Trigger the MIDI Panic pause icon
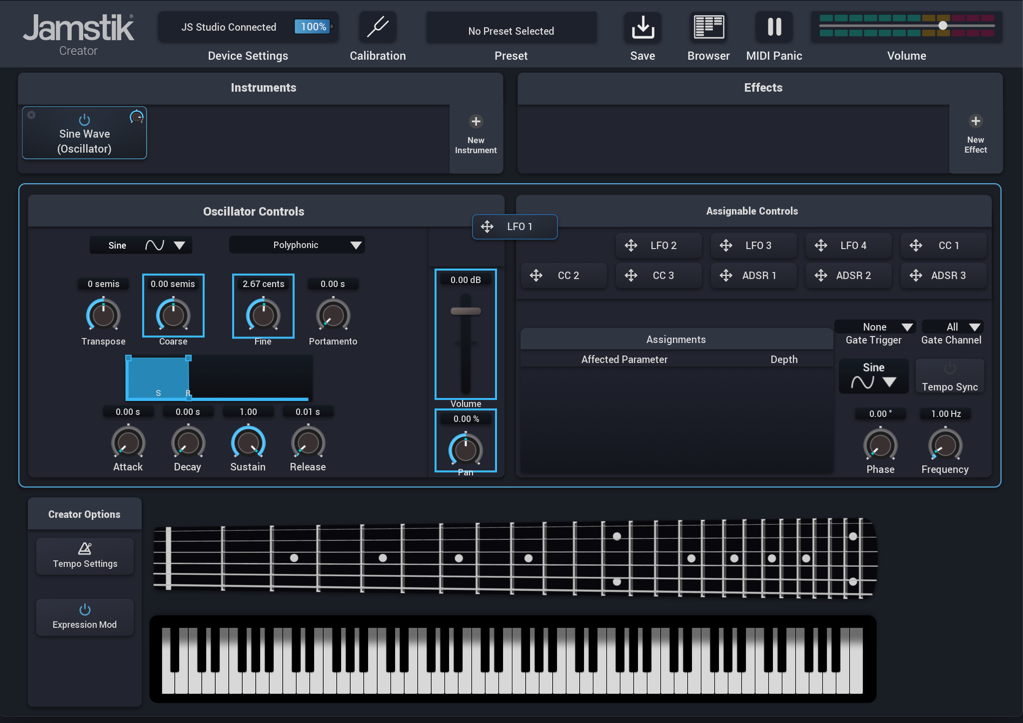 (774, 27)
